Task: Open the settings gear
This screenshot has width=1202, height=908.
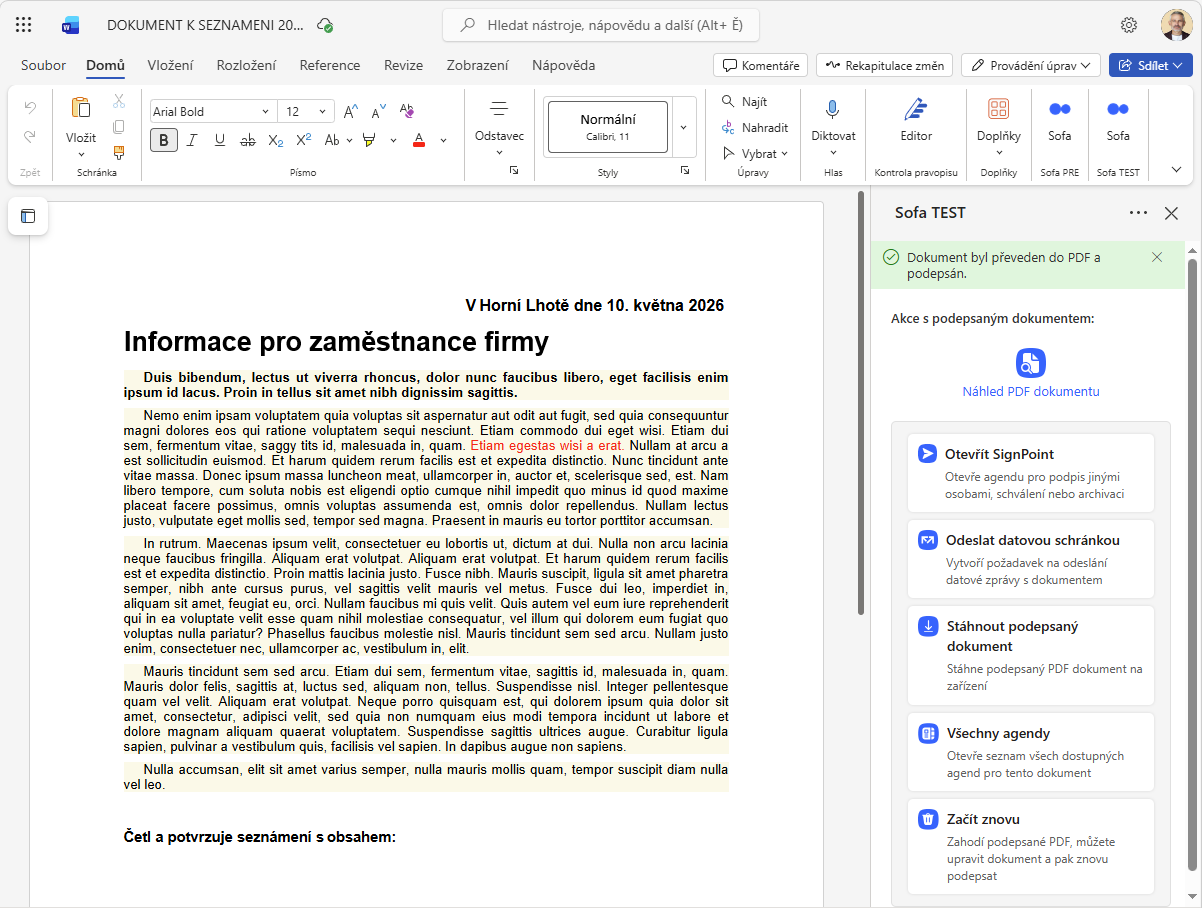Action: coord(1129,25)
